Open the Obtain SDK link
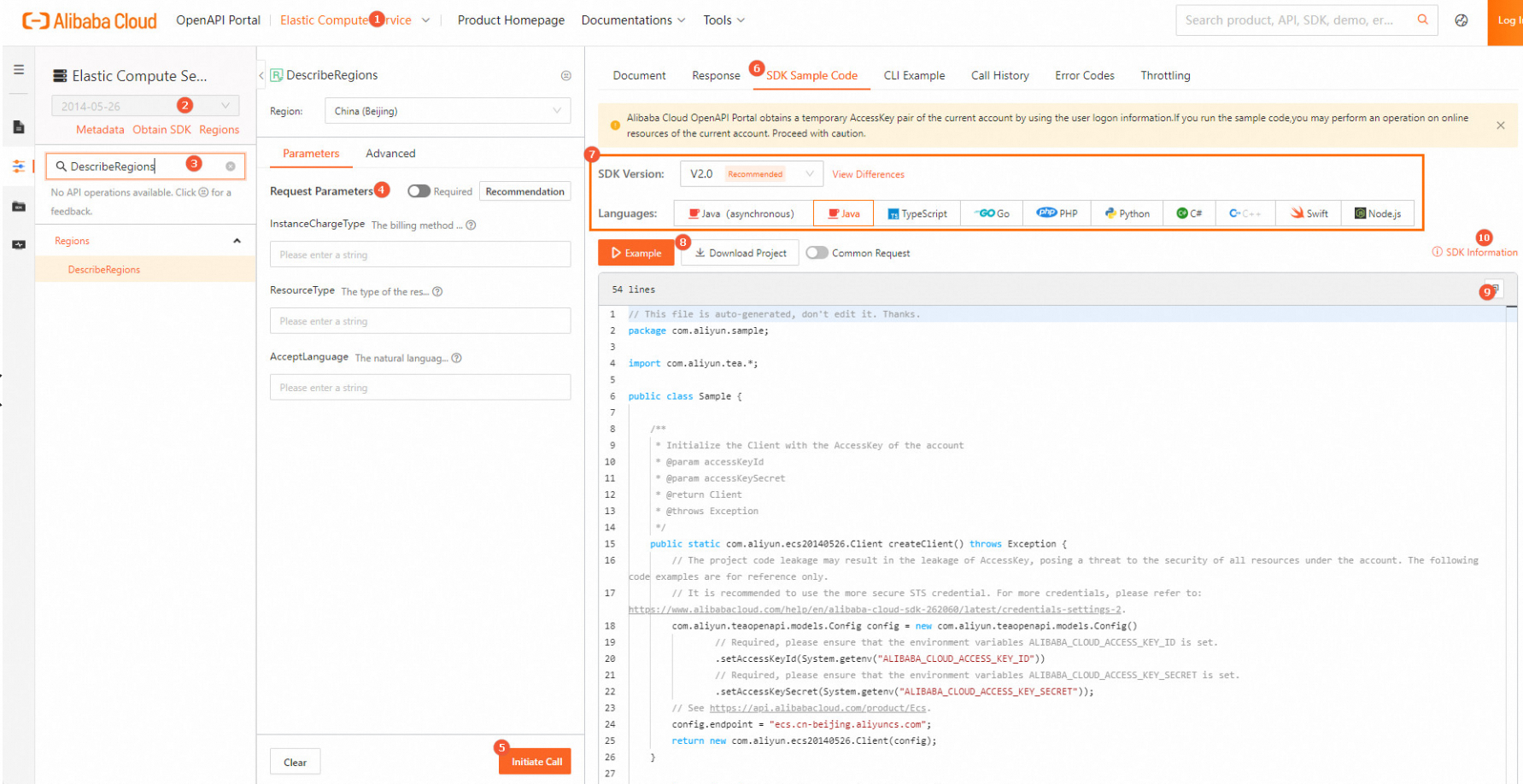The height and width of the screenshot is (784, 1523). coord(161,130)
